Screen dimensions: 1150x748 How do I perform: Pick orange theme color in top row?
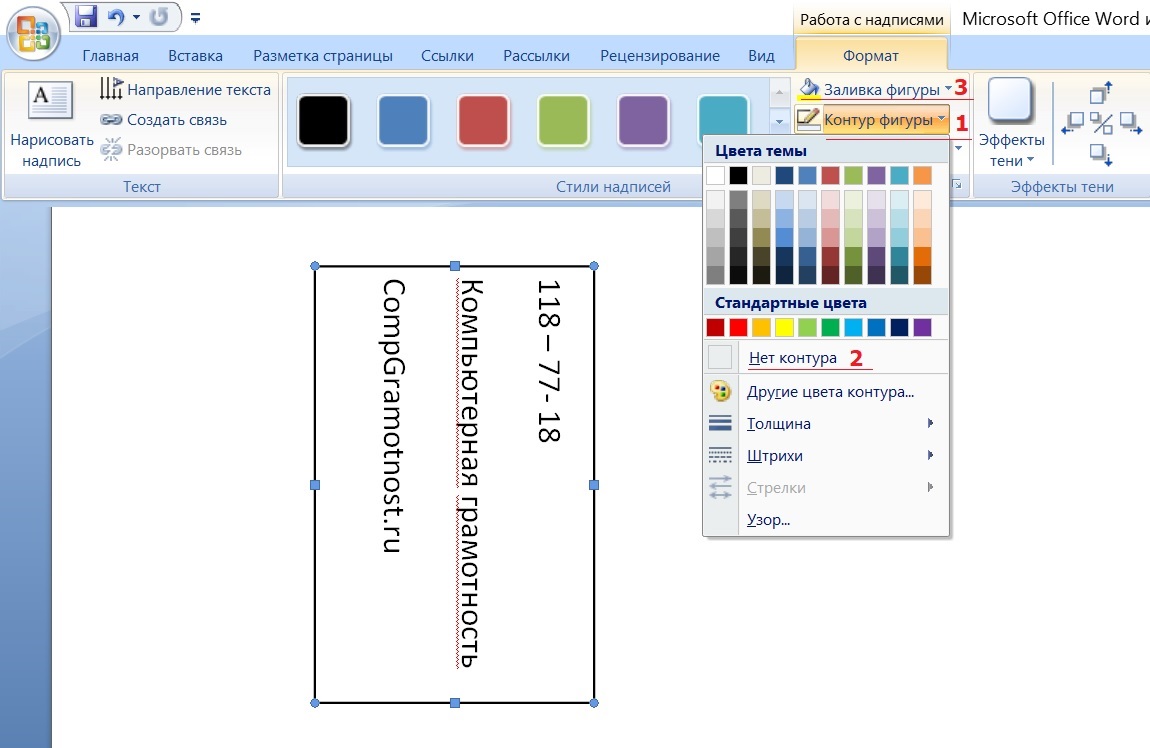pos(923,175)
